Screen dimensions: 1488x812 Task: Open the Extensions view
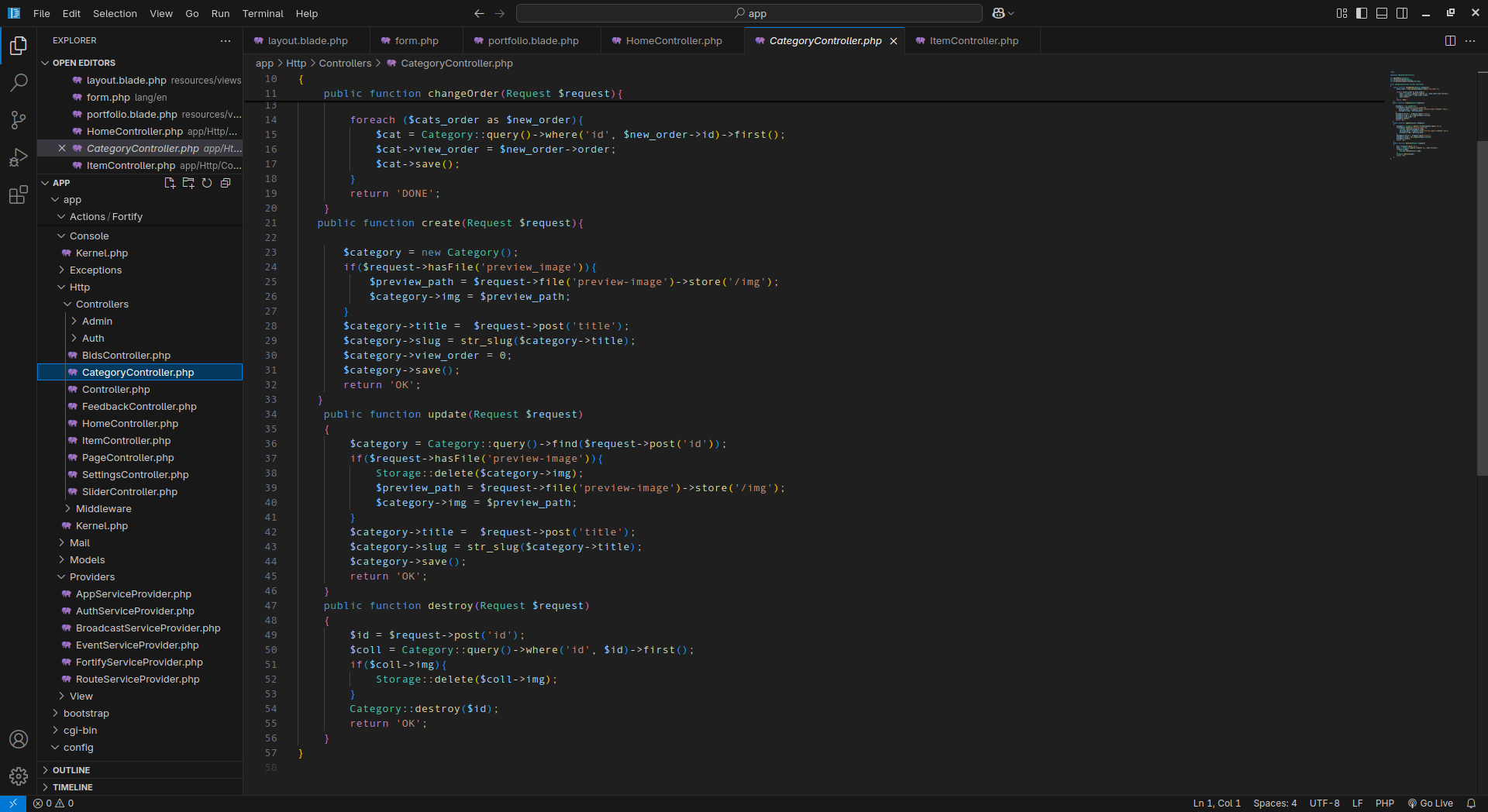19,195
